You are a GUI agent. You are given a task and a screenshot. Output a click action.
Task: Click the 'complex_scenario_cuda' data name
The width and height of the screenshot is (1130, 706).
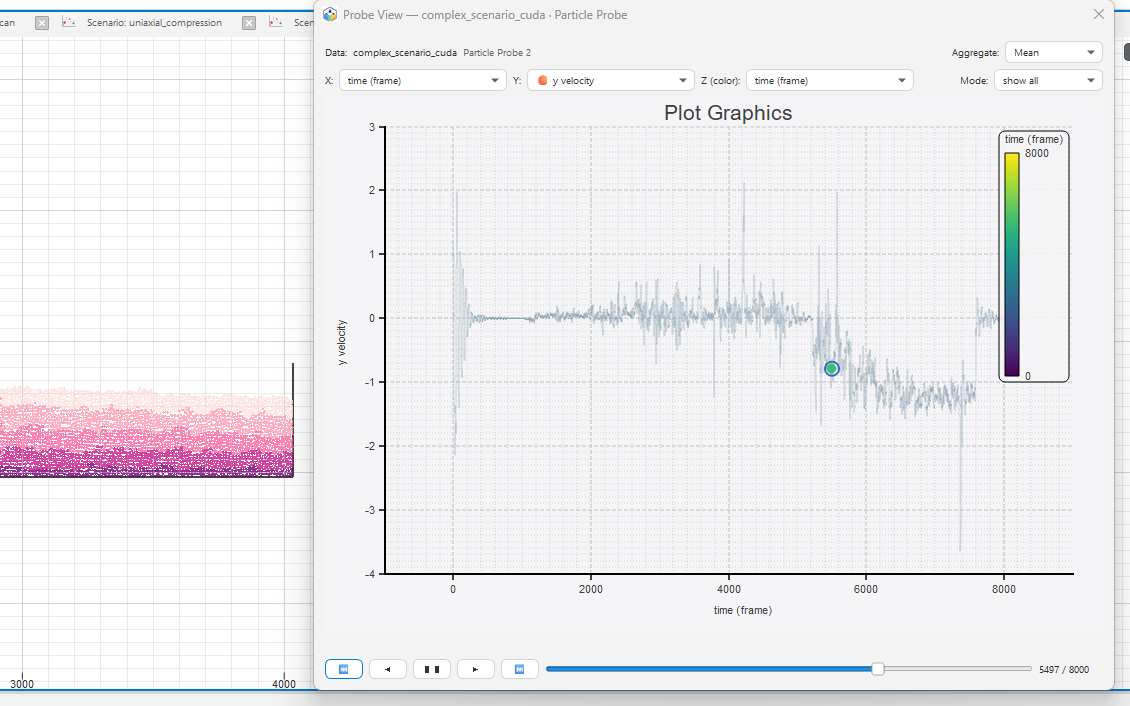point(404,53)
